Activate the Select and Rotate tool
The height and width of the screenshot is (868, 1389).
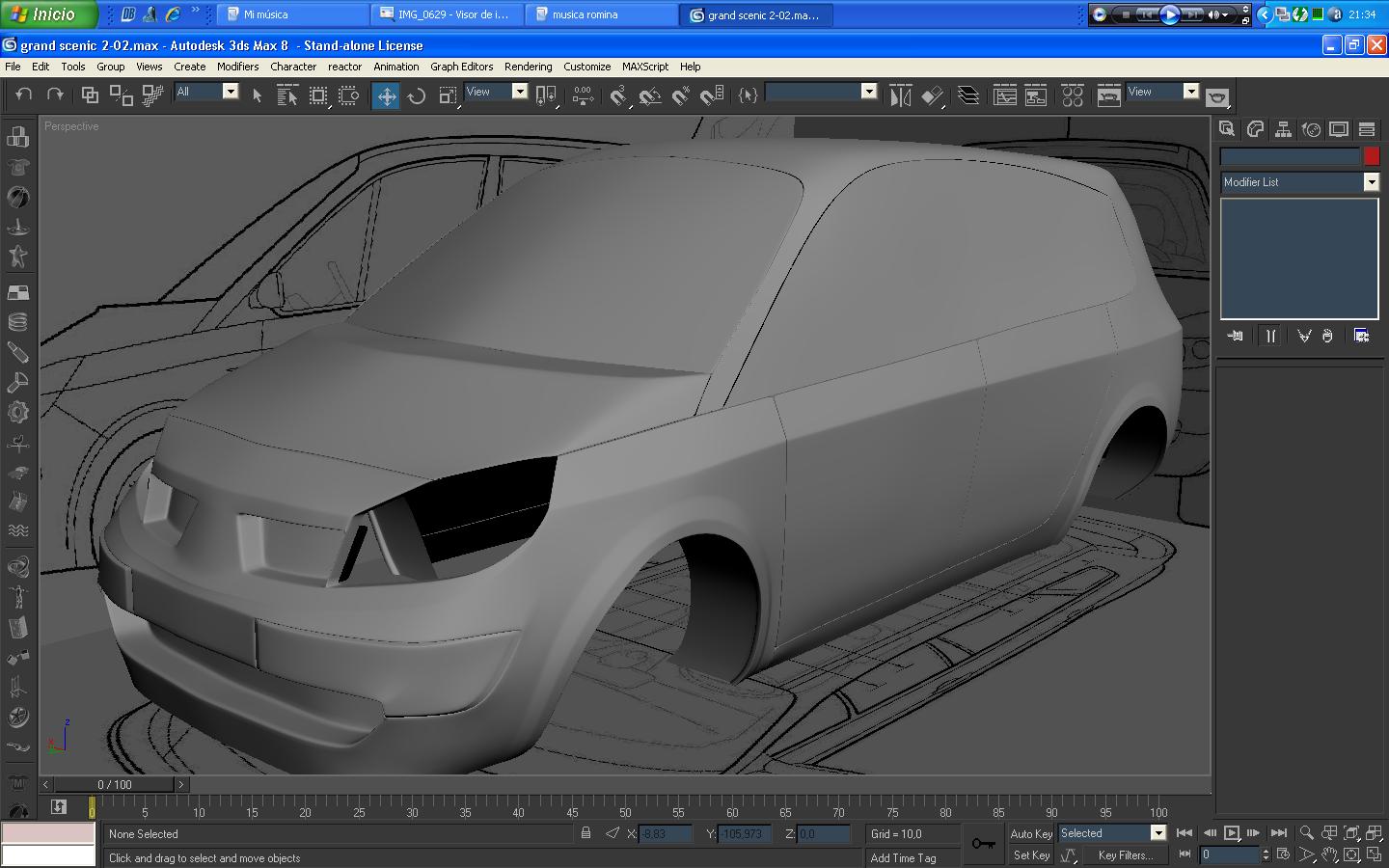(x=417, y=95)
